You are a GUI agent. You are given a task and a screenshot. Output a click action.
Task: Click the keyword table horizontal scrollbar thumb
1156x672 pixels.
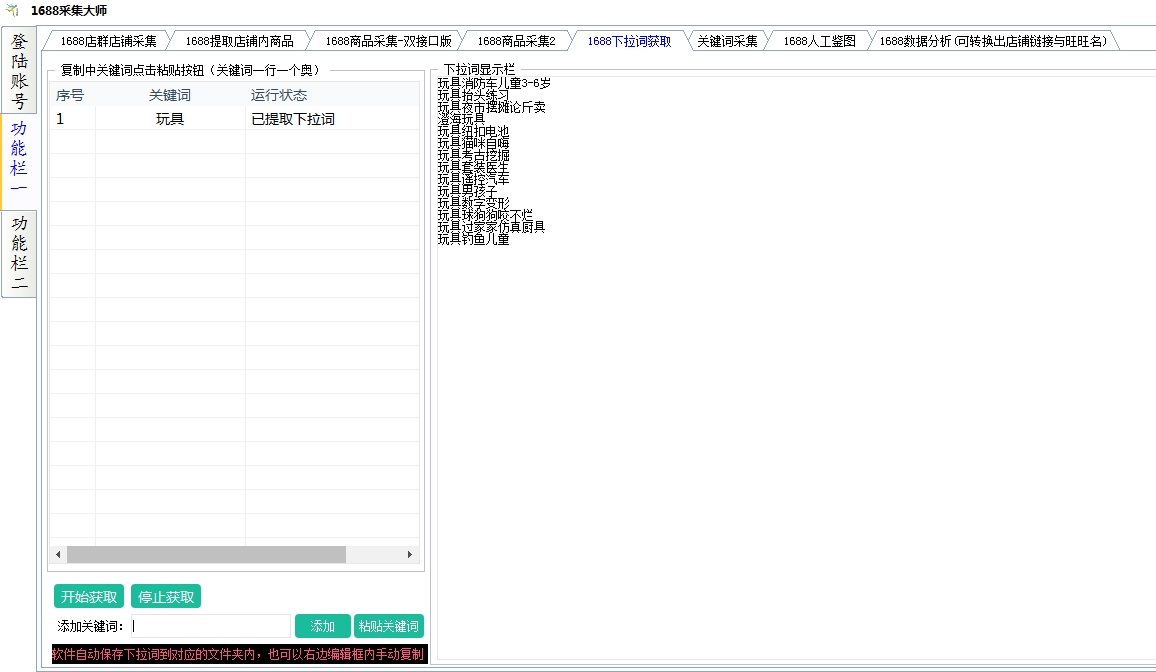[206, 554]
